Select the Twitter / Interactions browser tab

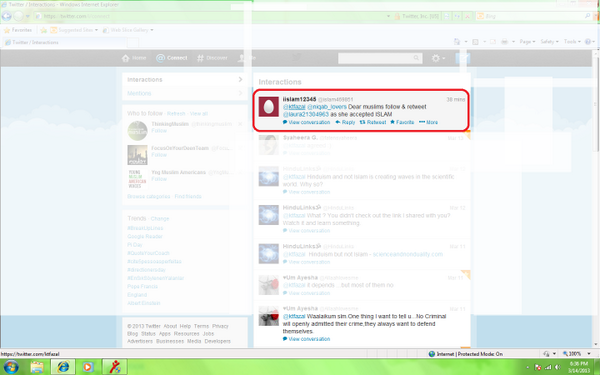(x=65, y=42)
